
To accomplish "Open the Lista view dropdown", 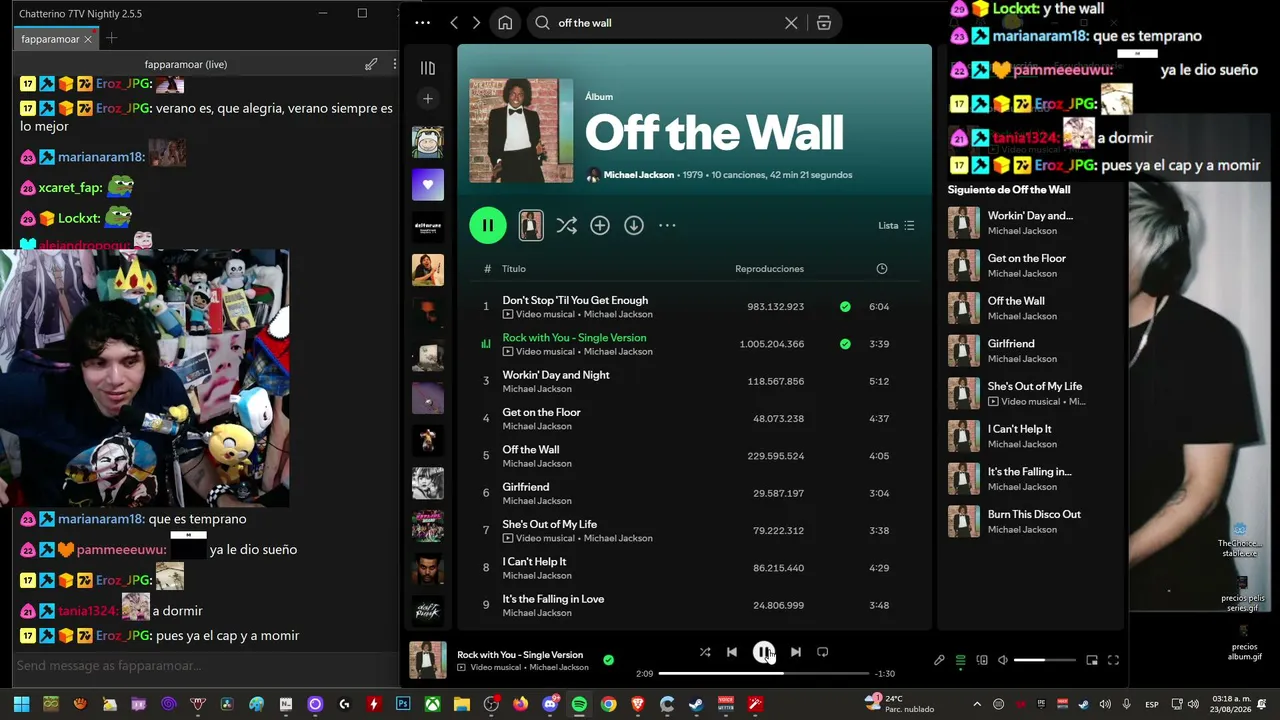I will 896,226.
